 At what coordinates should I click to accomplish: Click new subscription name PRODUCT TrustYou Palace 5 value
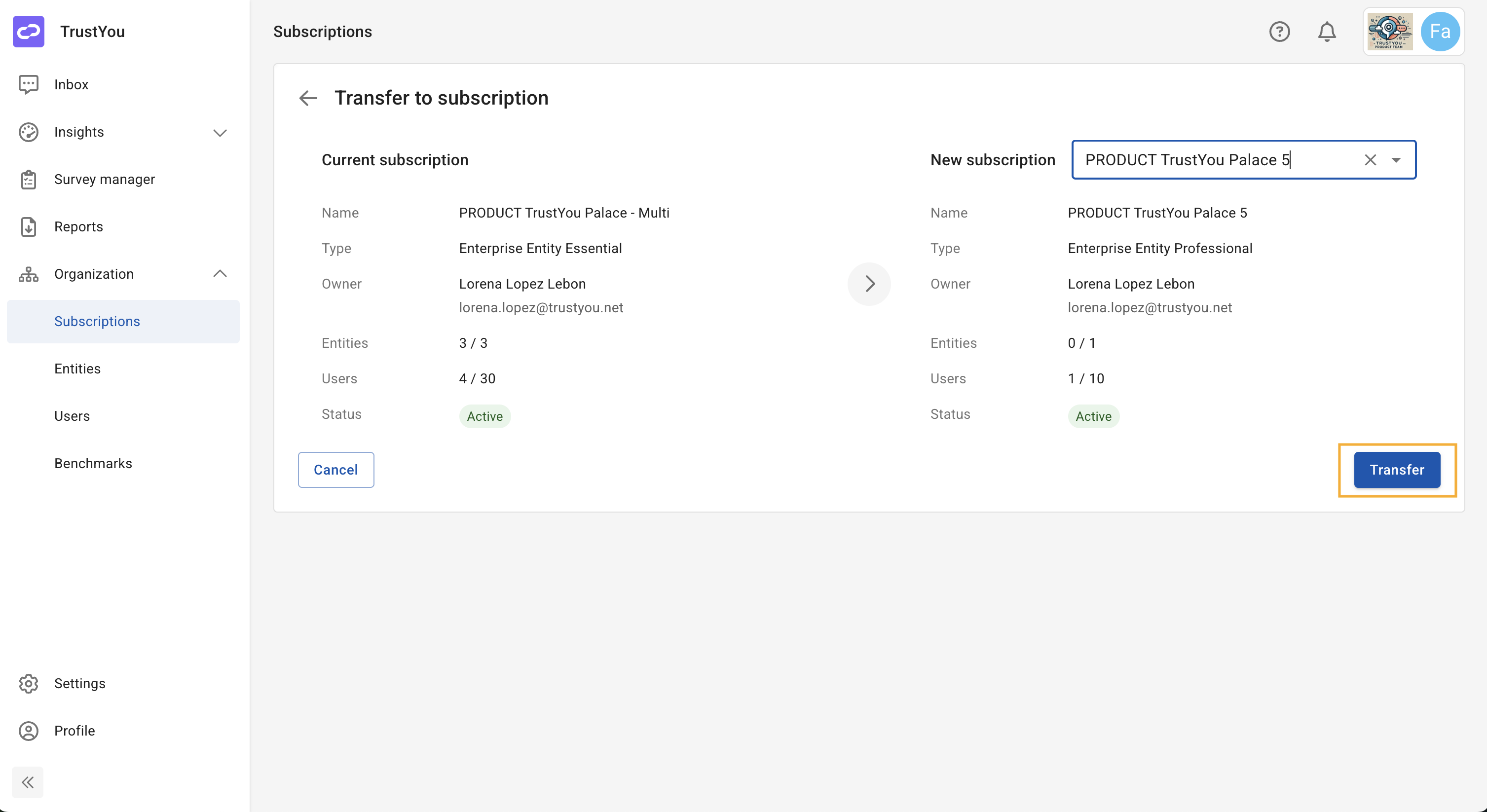[x=1157, y=213]
